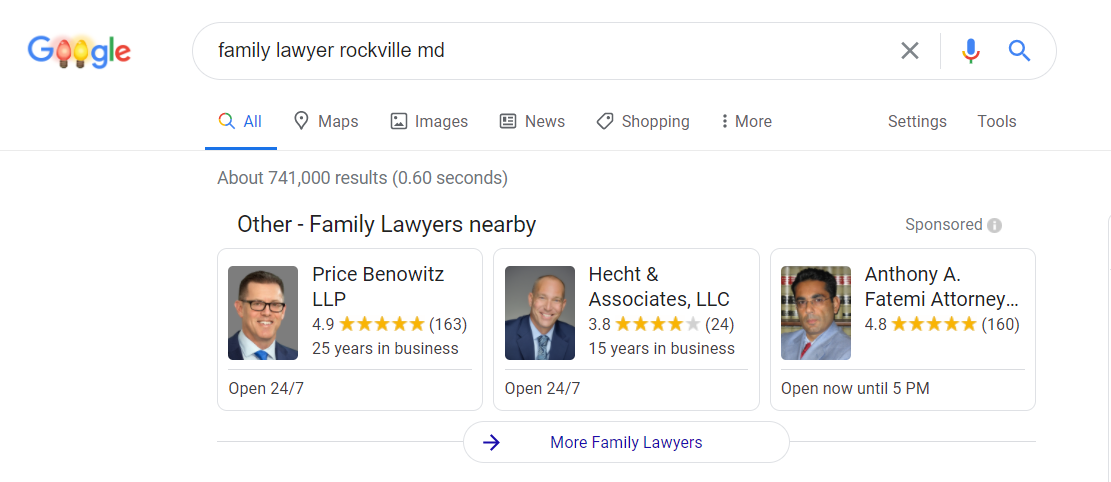Open Price Benowitz LLP listing
The width and height of the screenshot is (1111, 482).
378,286
